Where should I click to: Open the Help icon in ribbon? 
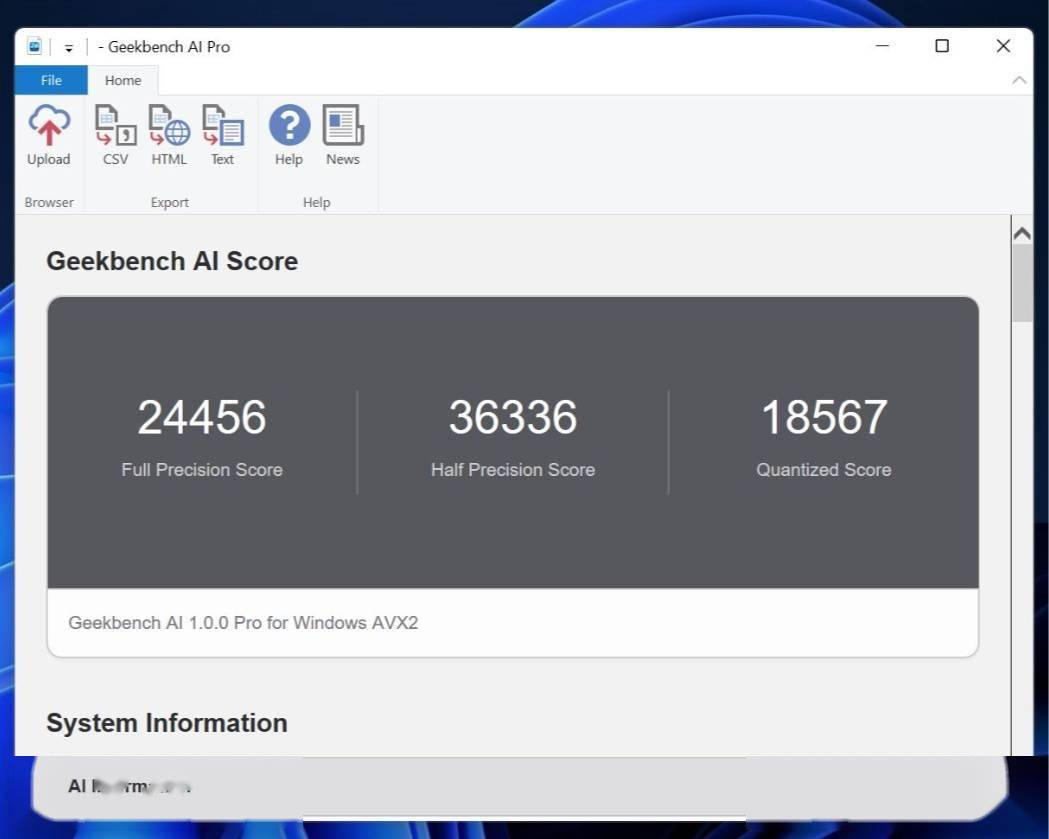[289, 134]
